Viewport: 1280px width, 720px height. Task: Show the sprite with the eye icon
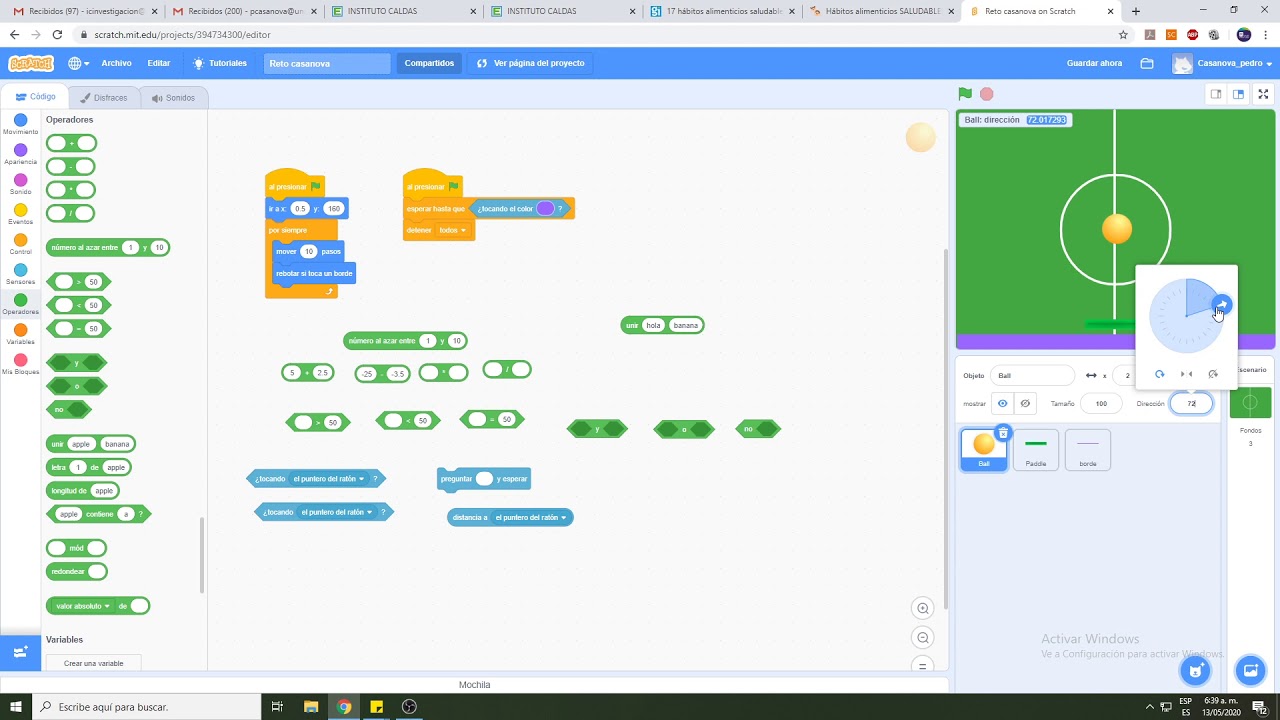[1003, 404]
